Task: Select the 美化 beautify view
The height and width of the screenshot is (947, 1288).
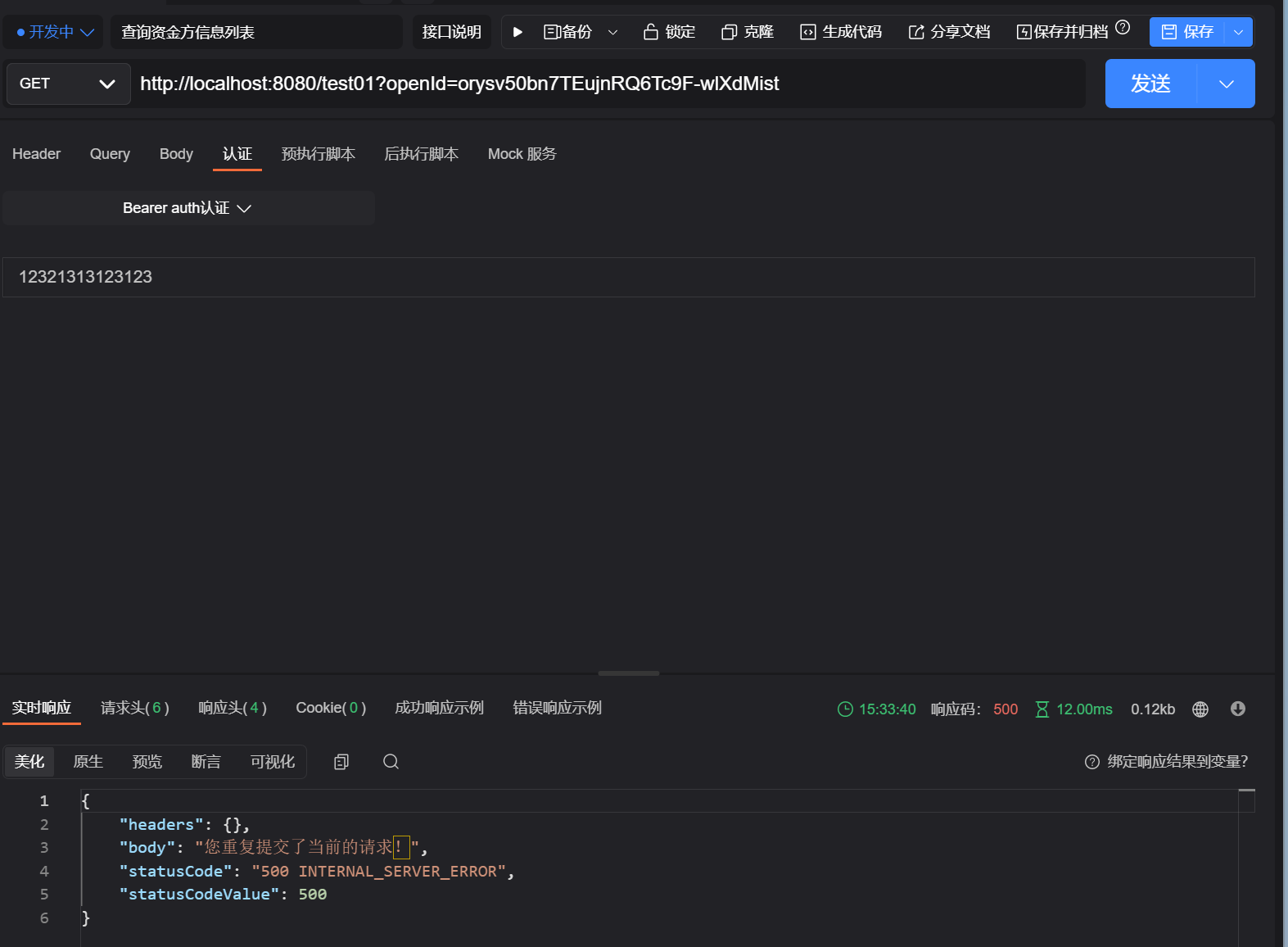Action: click(x=29, y=762)
